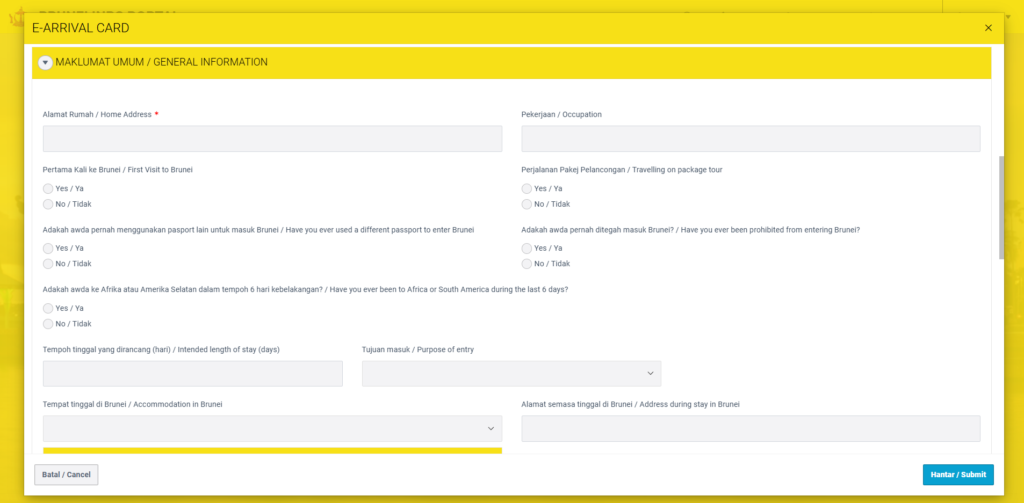Select Yes for First Visit to Brunei

pos(48,188)
